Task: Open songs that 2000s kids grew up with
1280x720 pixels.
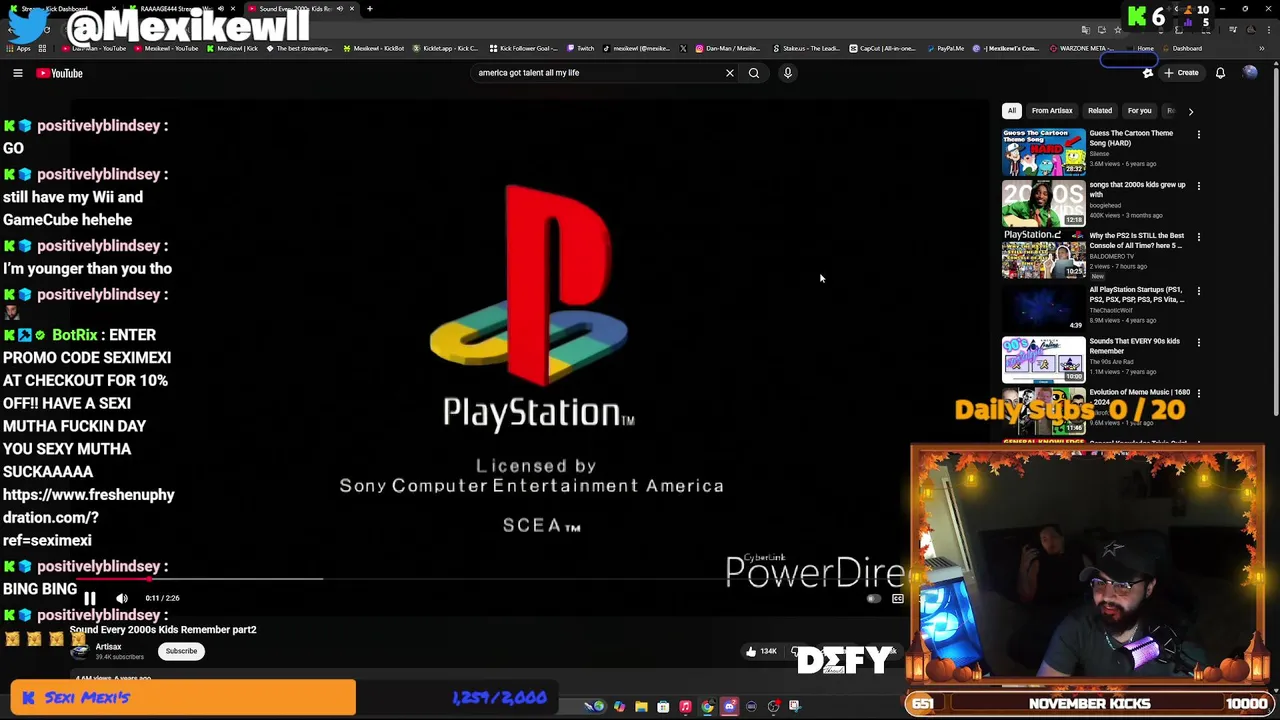Action: [x=1137, y=189]
